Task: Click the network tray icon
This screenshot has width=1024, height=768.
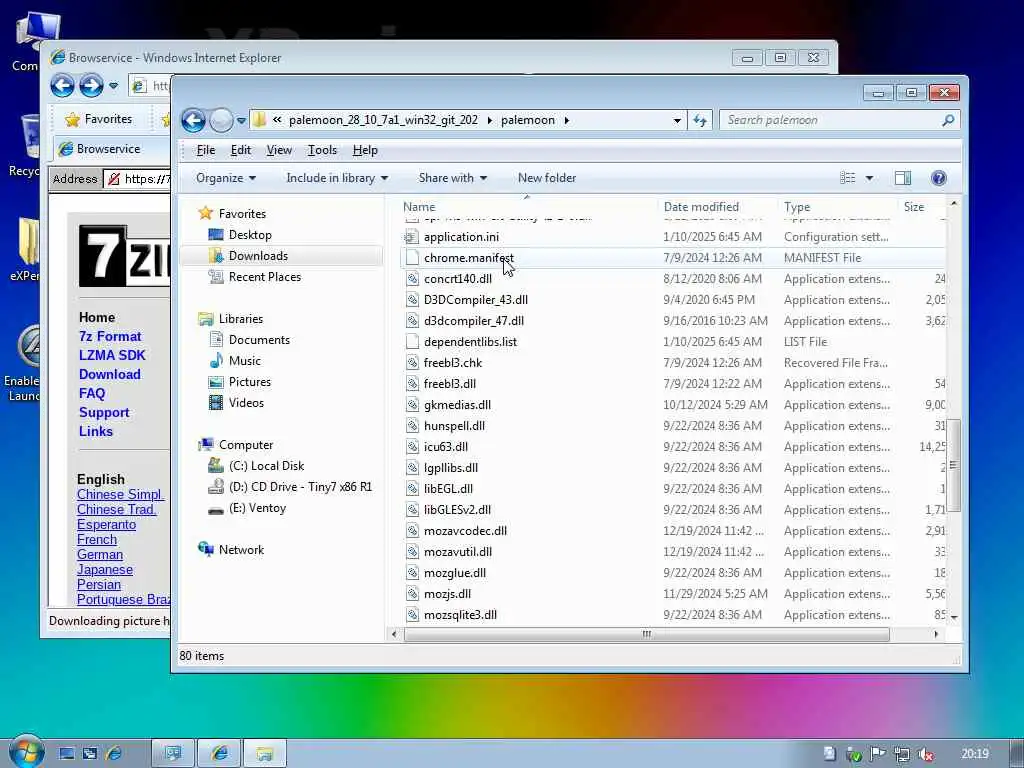Action: tap(902, 754)
